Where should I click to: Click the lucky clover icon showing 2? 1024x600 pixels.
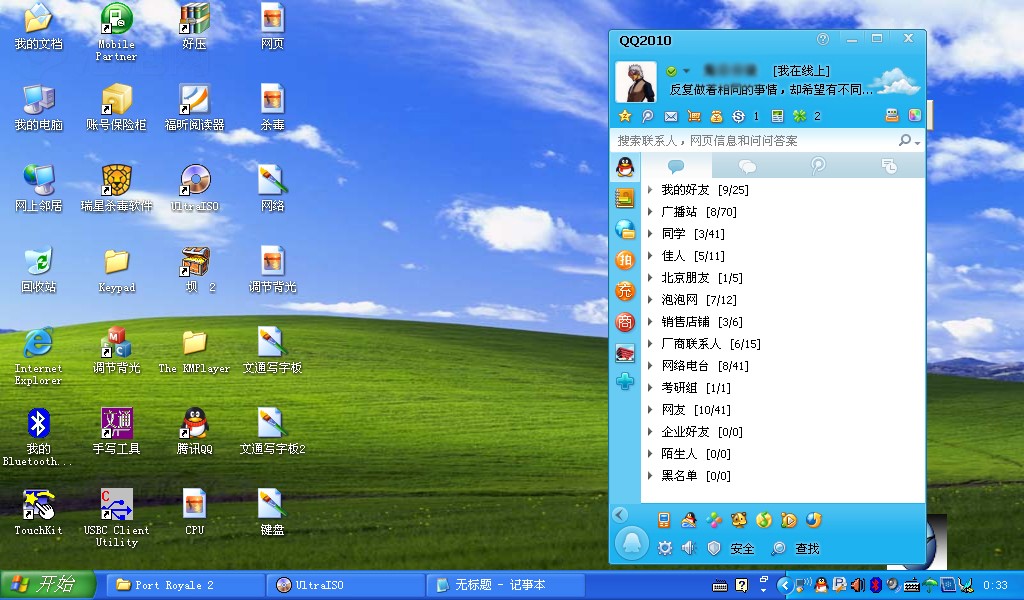click(x=797, y=116)
